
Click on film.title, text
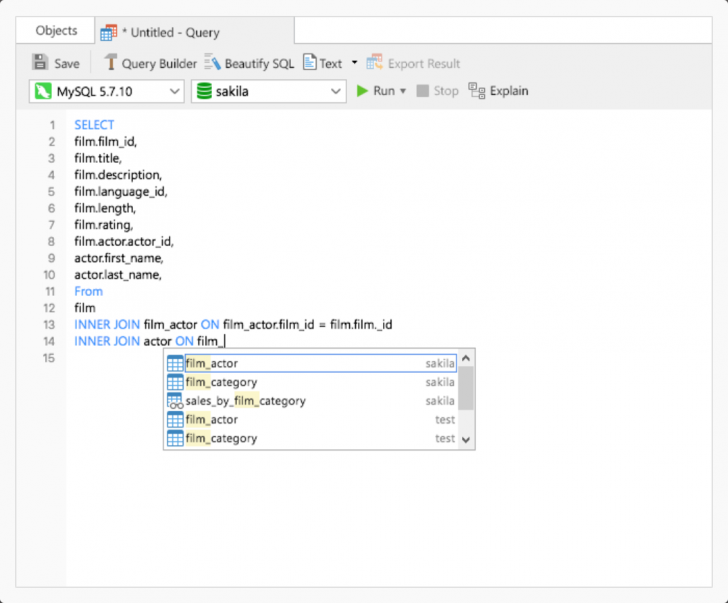[x=98, y=158]
